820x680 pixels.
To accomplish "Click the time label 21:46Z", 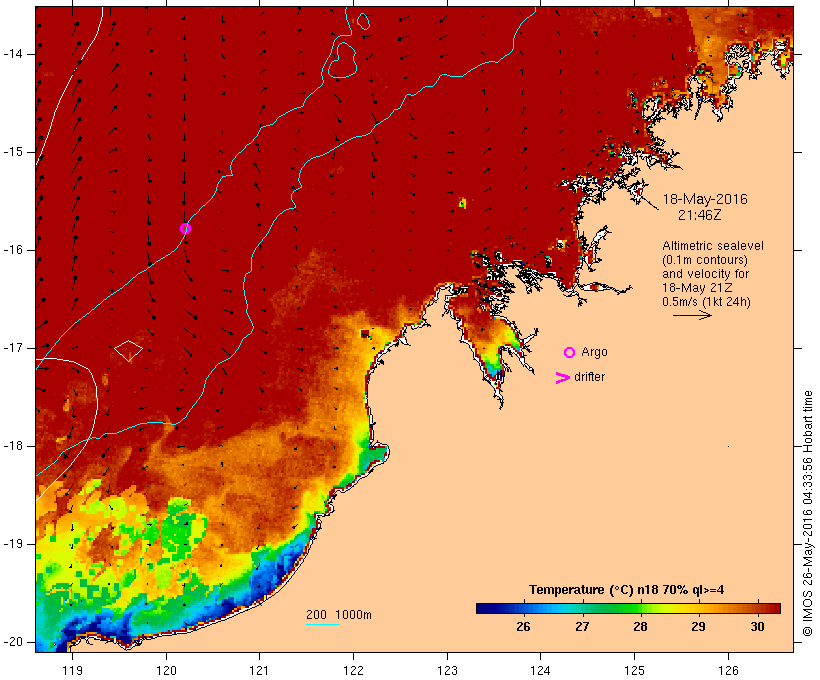I will point(700,215).
